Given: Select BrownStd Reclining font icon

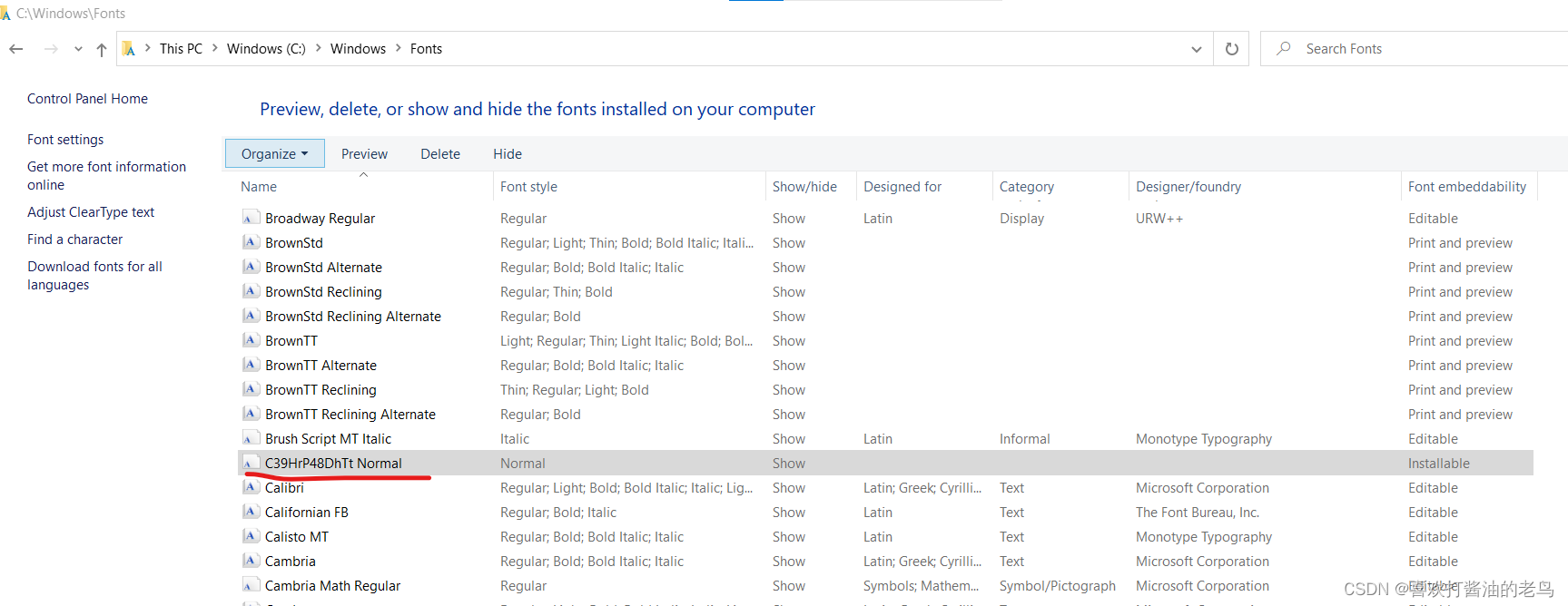Looking at the screenshot, I should coord(251,291).
